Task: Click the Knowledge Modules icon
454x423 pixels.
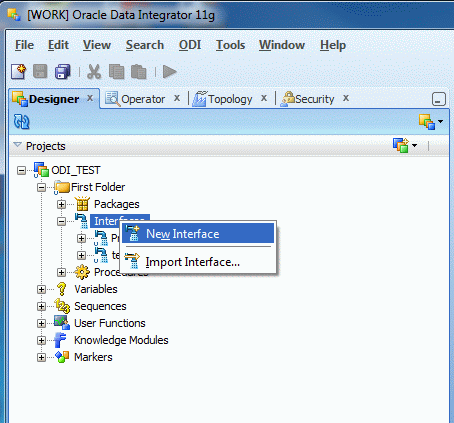Action: coord(61,340)
